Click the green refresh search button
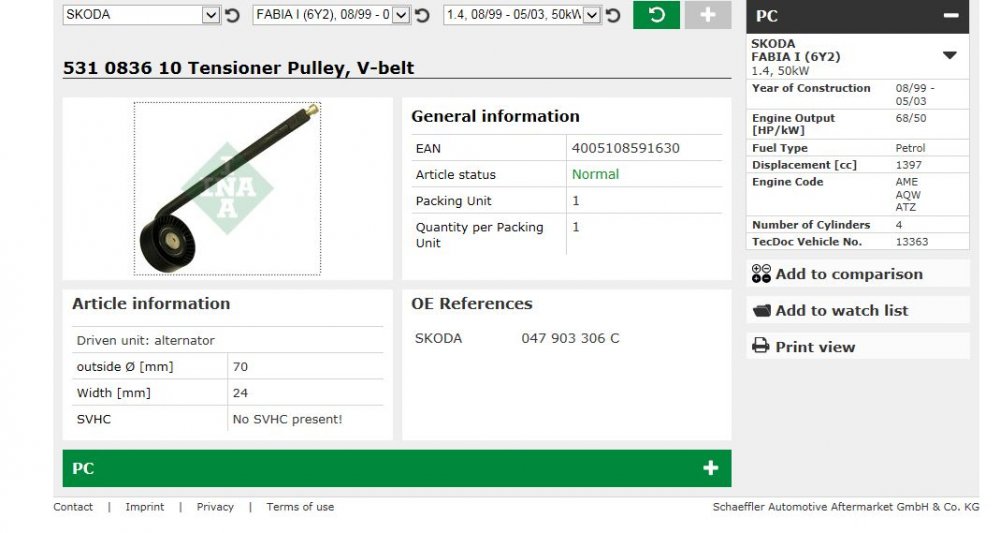1000x533 pixels. (656, 15)
